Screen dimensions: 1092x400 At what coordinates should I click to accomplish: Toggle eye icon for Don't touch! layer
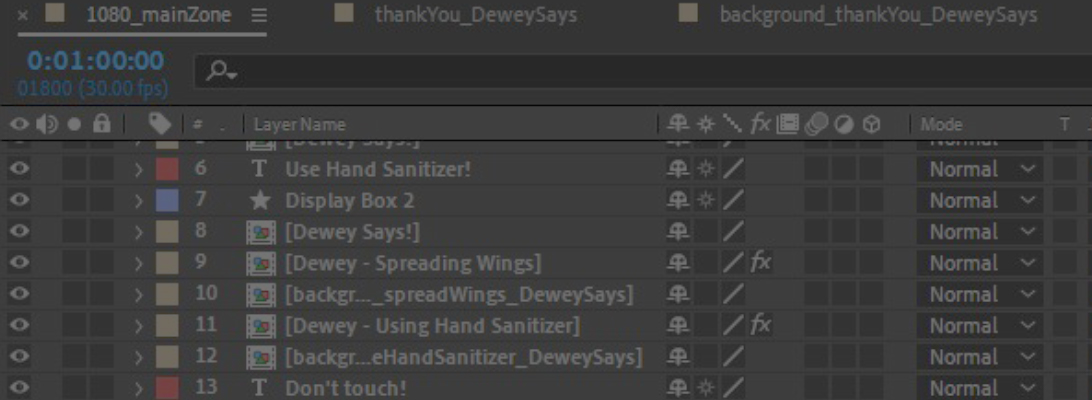[x=20, y=387]
